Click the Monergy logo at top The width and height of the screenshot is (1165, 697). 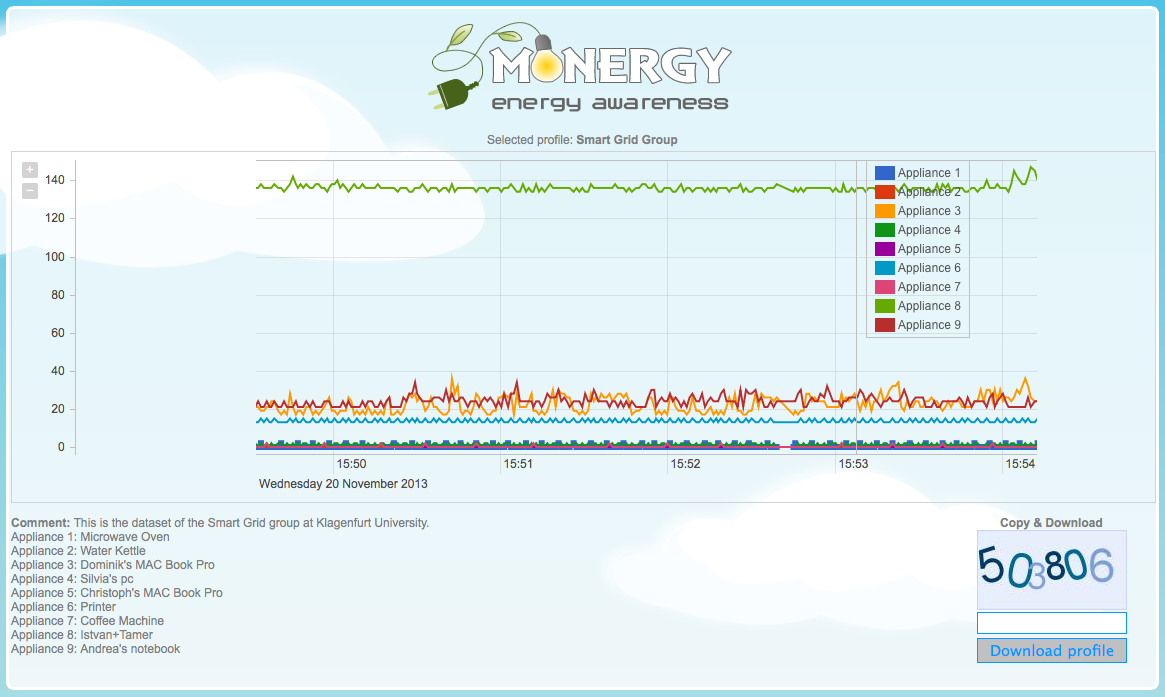(581, 67)
